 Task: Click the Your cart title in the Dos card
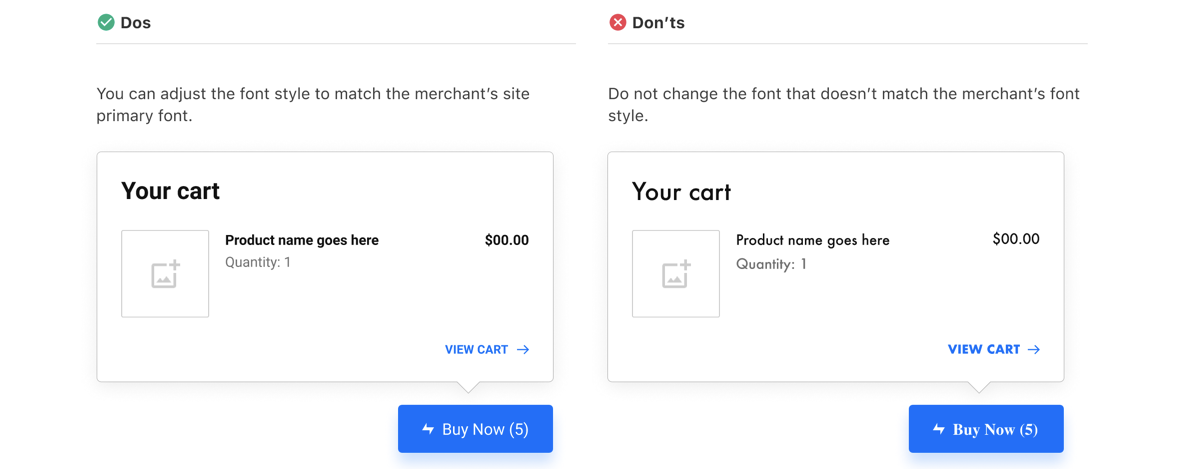point(170,191)
